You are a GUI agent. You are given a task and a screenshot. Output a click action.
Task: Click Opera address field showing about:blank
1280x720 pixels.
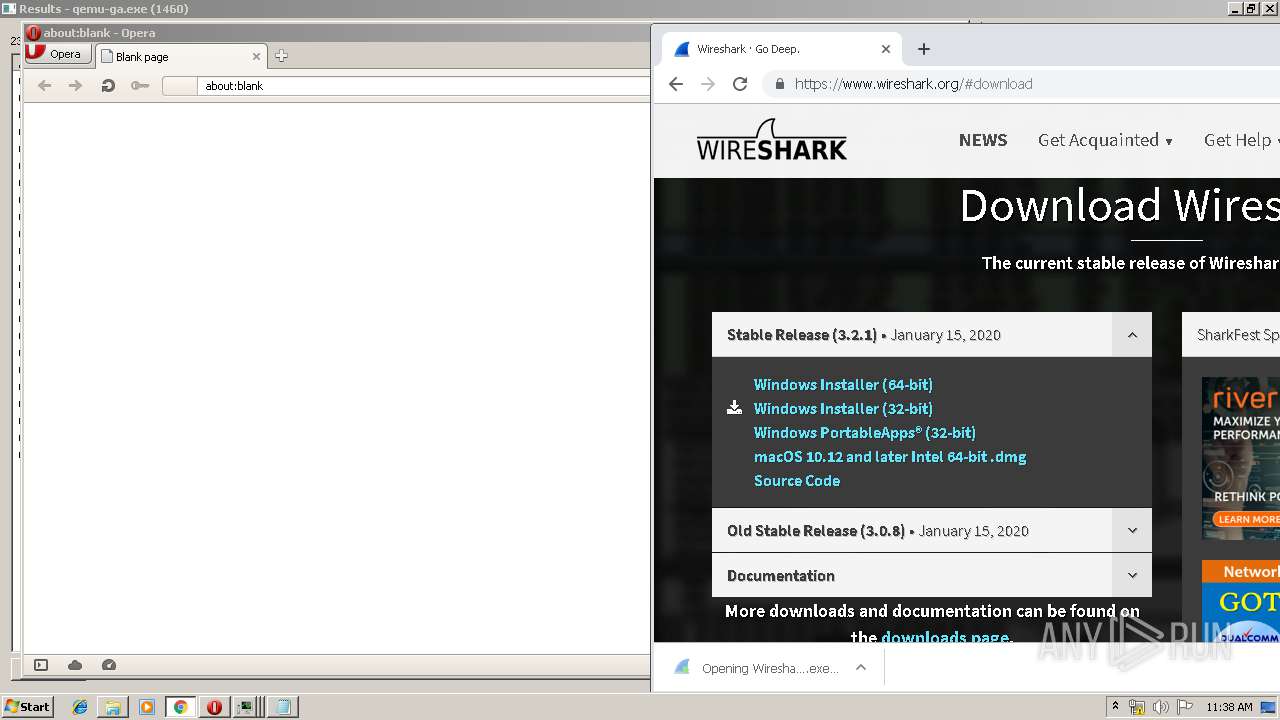point(425,86)
